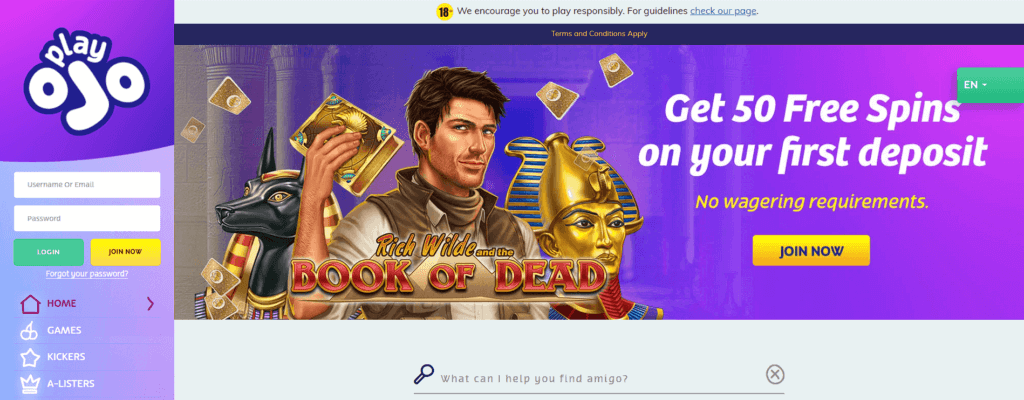
Task: Click the A-Listers crown icon
Action: tap(30, 384)
